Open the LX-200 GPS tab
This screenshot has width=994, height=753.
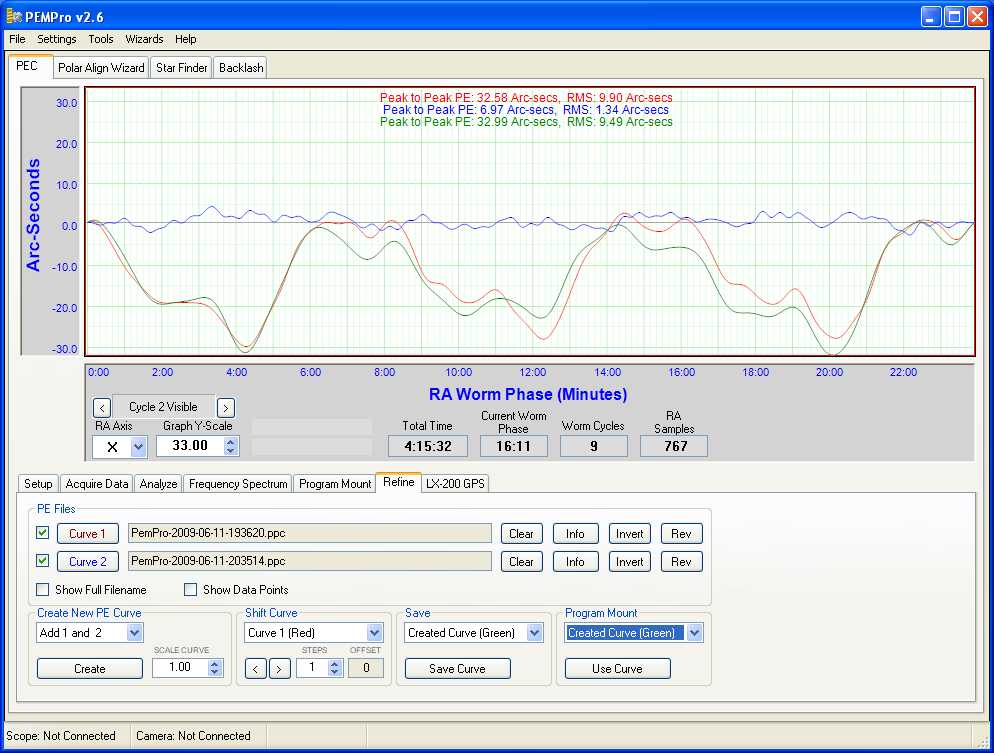point(455,484)
